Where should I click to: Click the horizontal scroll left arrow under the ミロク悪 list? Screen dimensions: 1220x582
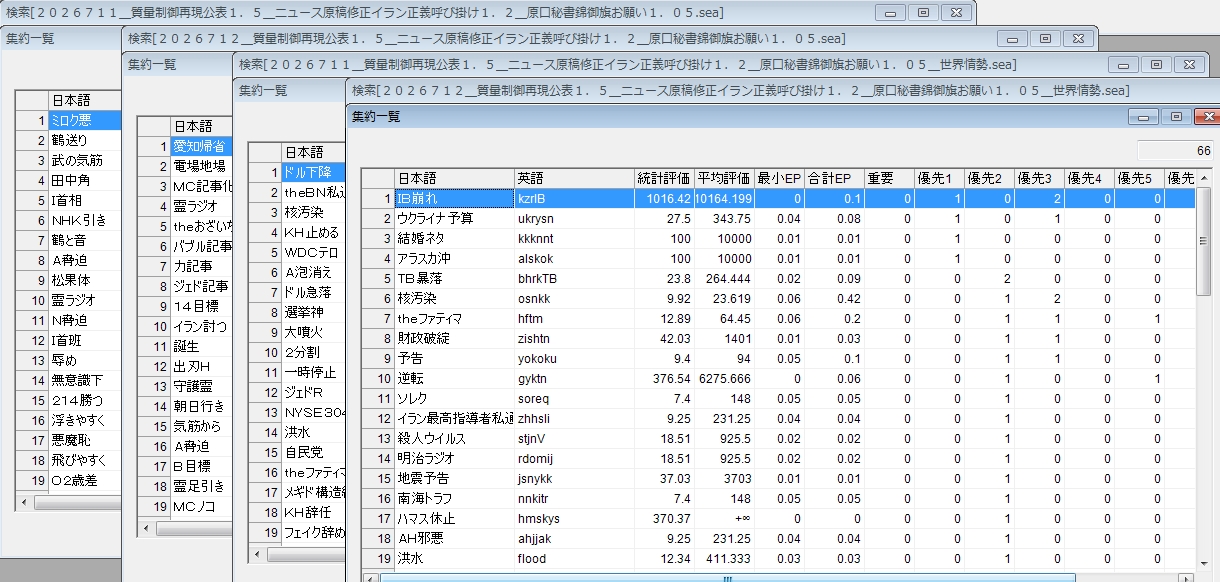pos(24,503)
